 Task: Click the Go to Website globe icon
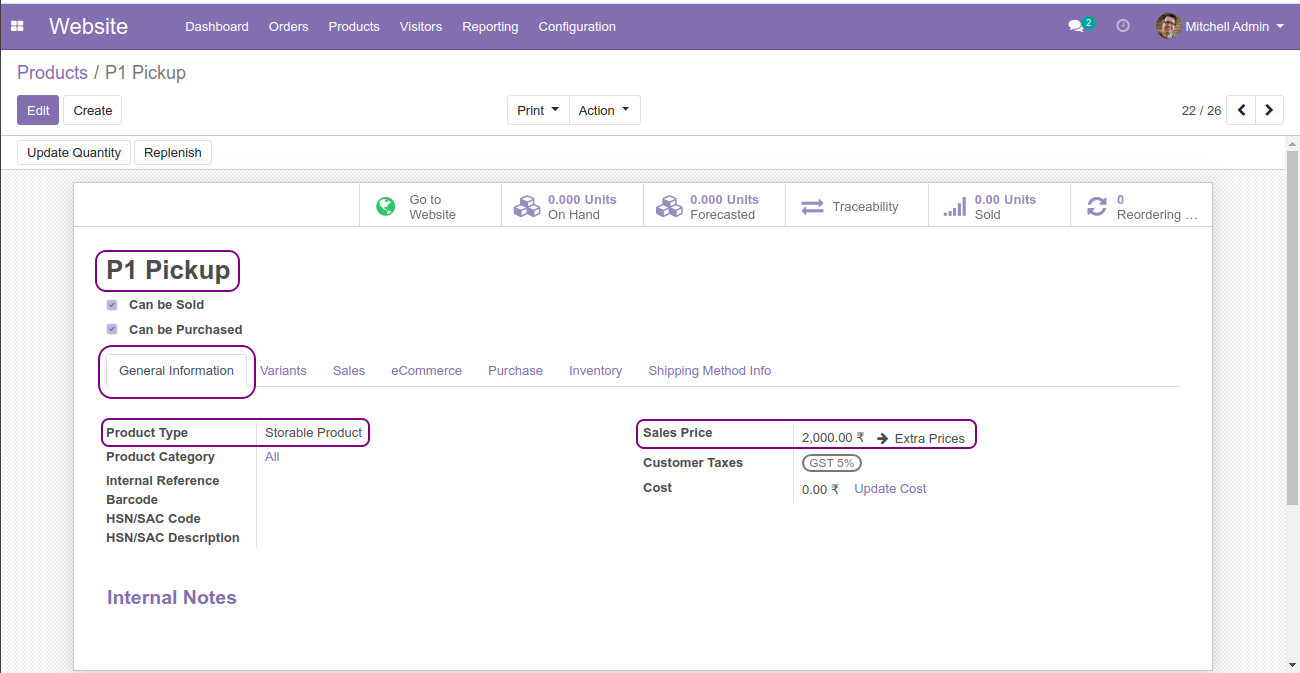[x=386, y=207]
